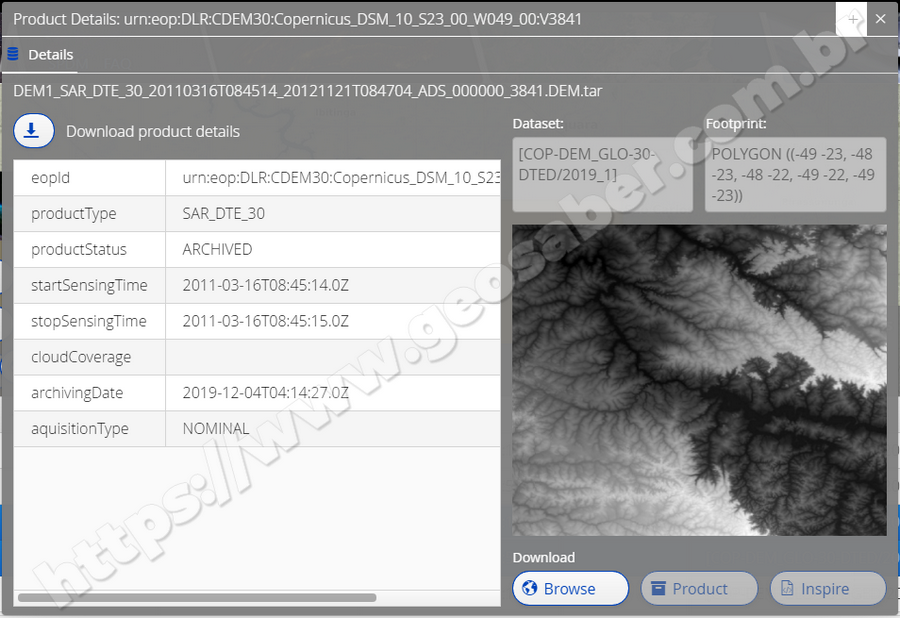
Task: Select the 2019-12-04T04:14:27.0Z value
Action: (266, 393)
